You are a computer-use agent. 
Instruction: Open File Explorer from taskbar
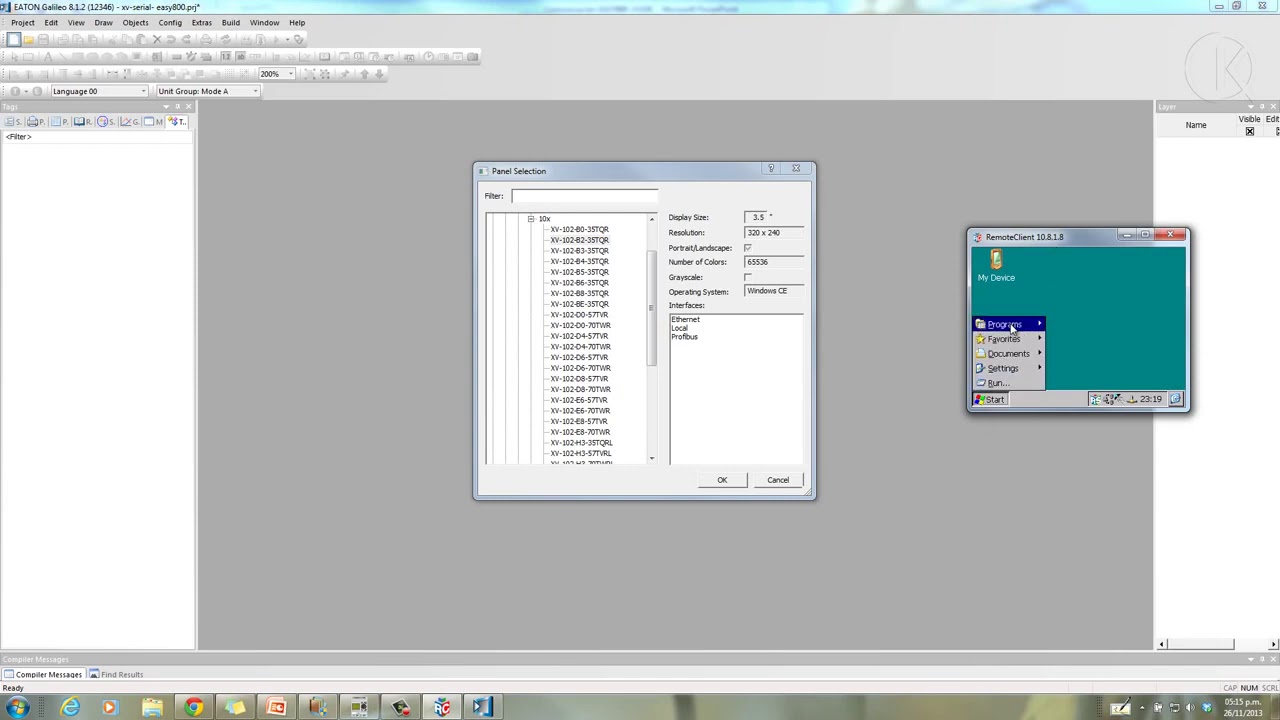tap(152, 708)
